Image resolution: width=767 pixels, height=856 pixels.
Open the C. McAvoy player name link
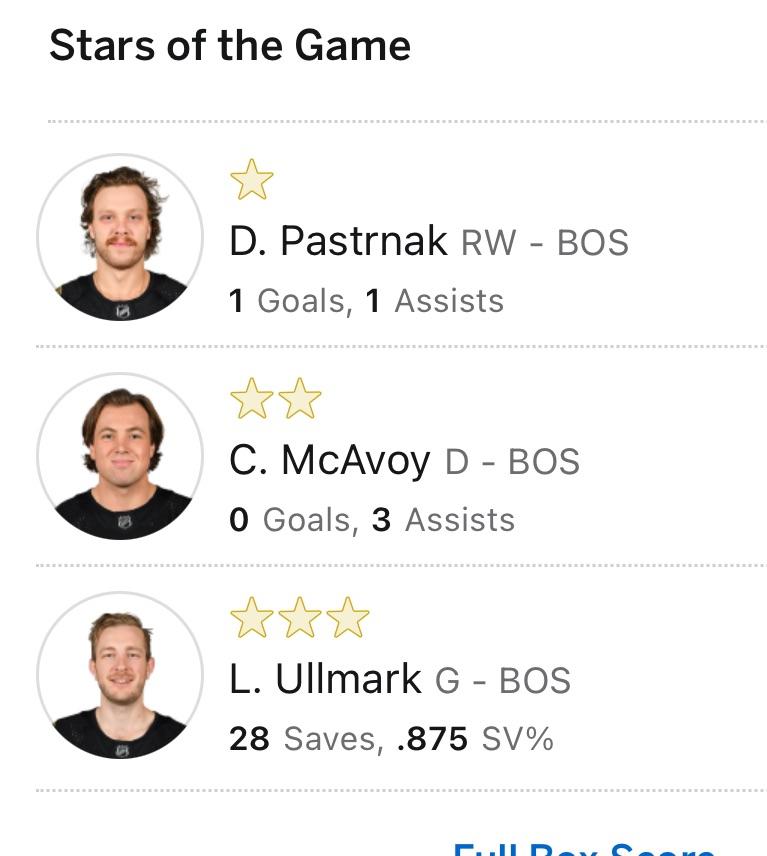coord(330,461)
